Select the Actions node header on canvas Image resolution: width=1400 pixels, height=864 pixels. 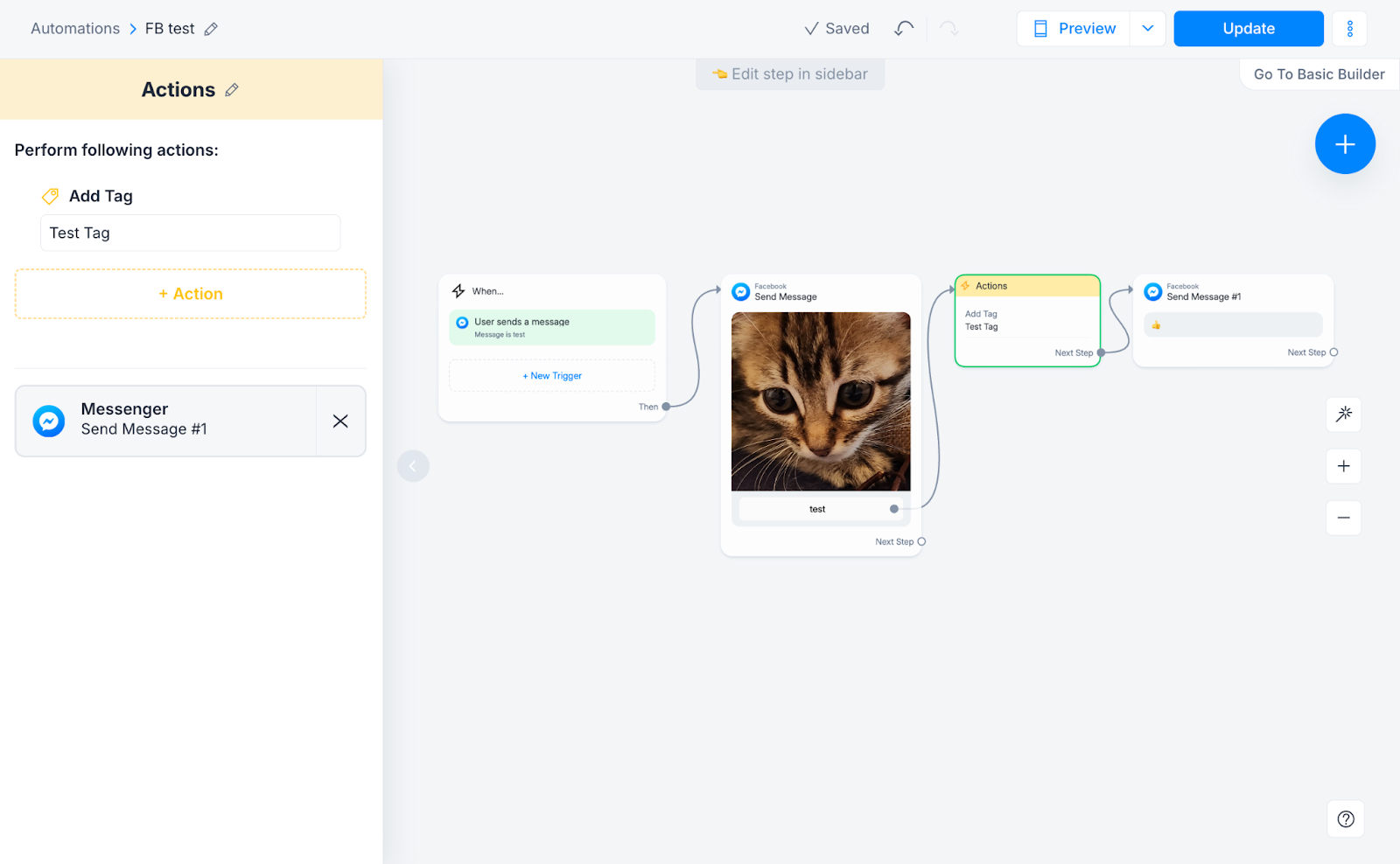(1027, 286)
